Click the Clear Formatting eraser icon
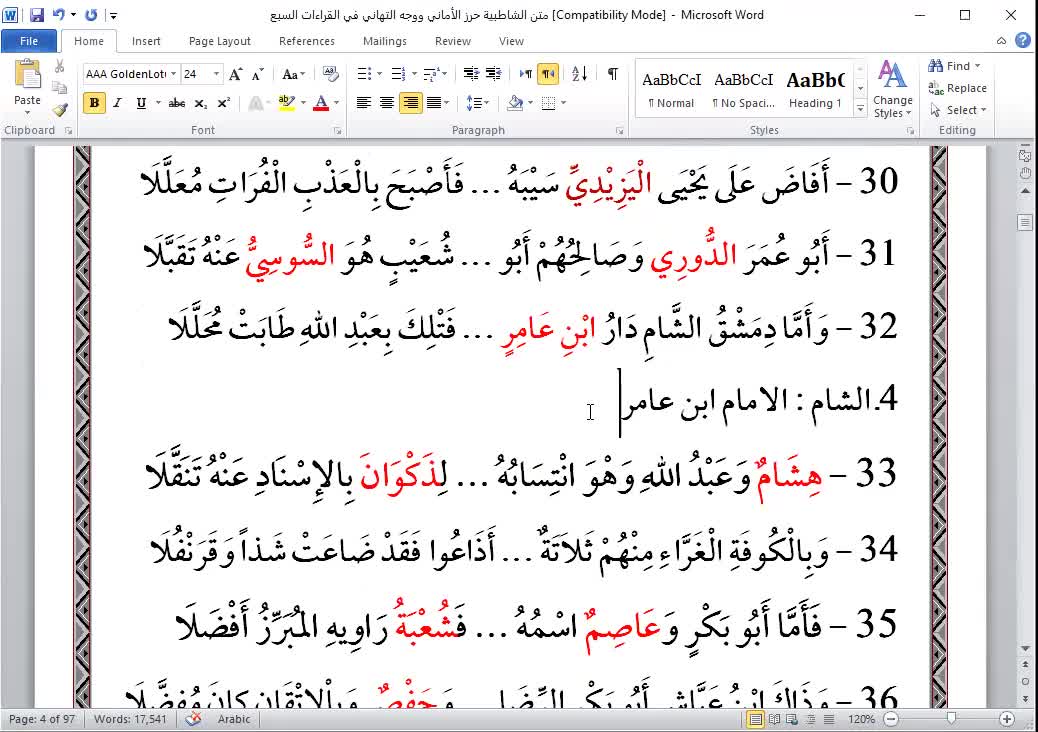Screen dimensions: 1038x732 [x=329, y=74]
